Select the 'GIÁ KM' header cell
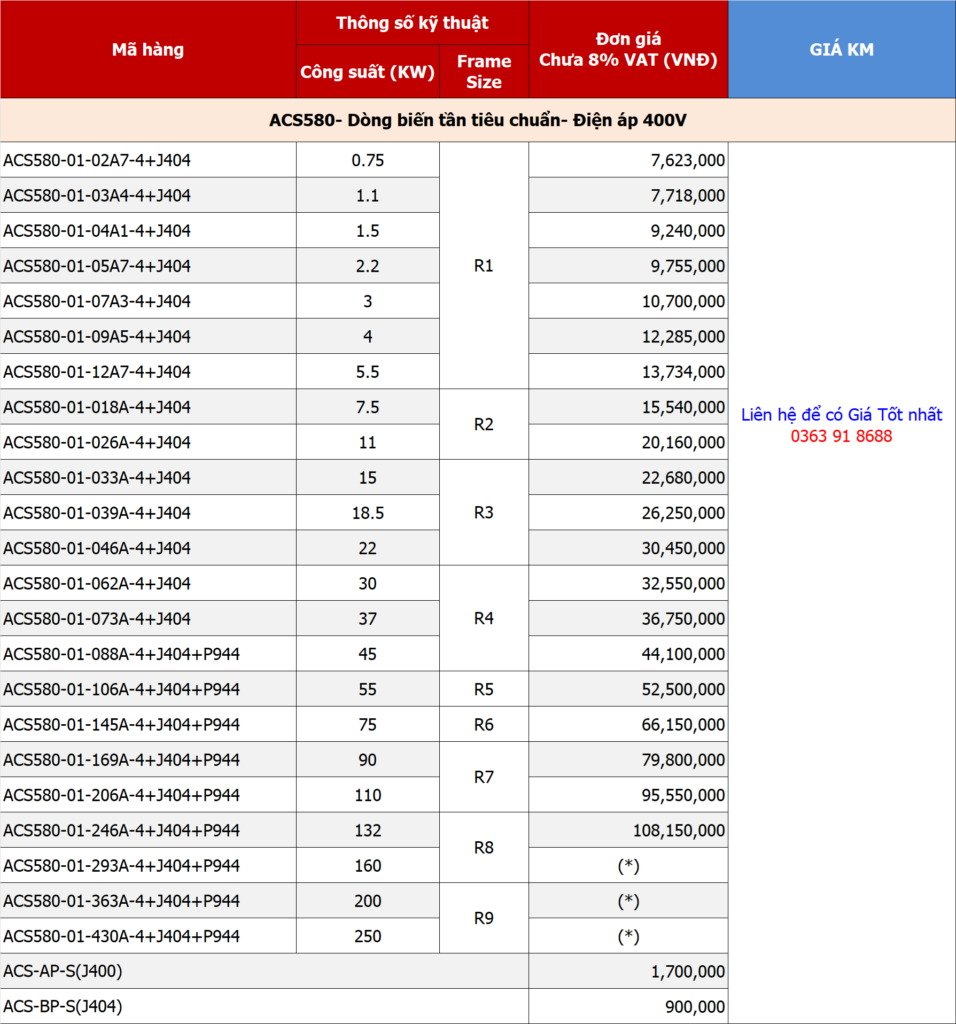Image resolution: width=956 pixels, height=1024 pixels. [x=841, y=49]
